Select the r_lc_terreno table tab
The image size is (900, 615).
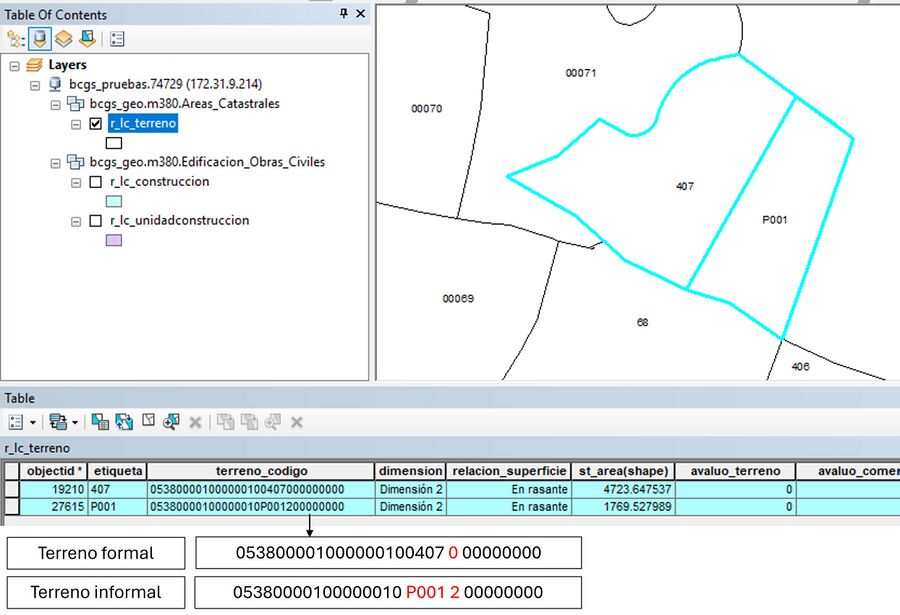coord(38,449)
